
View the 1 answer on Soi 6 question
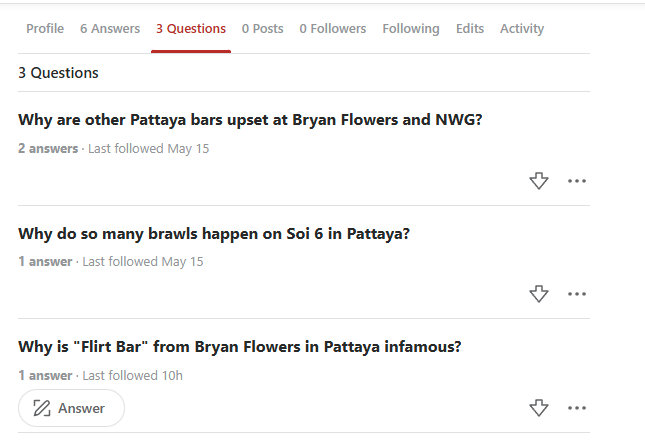tap(45, 262)
